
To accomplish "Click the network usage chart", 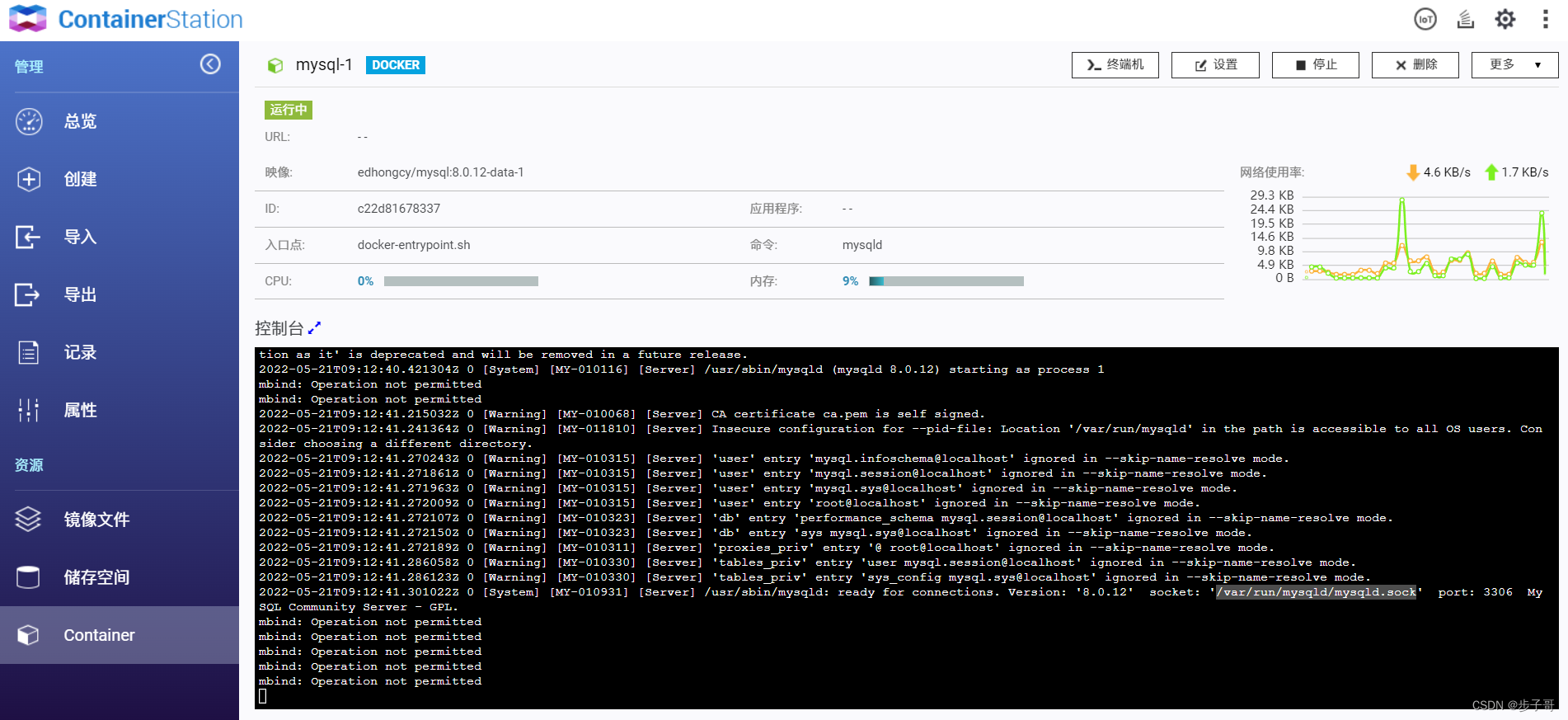I will coord(1424,238).
